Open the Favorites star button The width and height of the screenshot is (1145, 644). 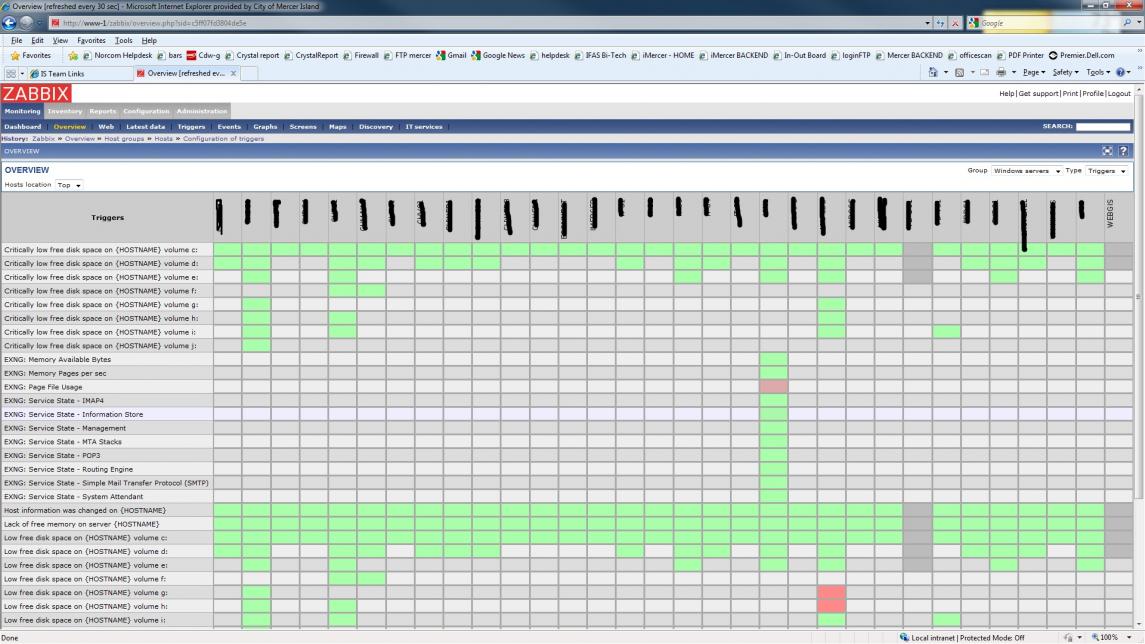pyautogui.click(x=31, y=55)
